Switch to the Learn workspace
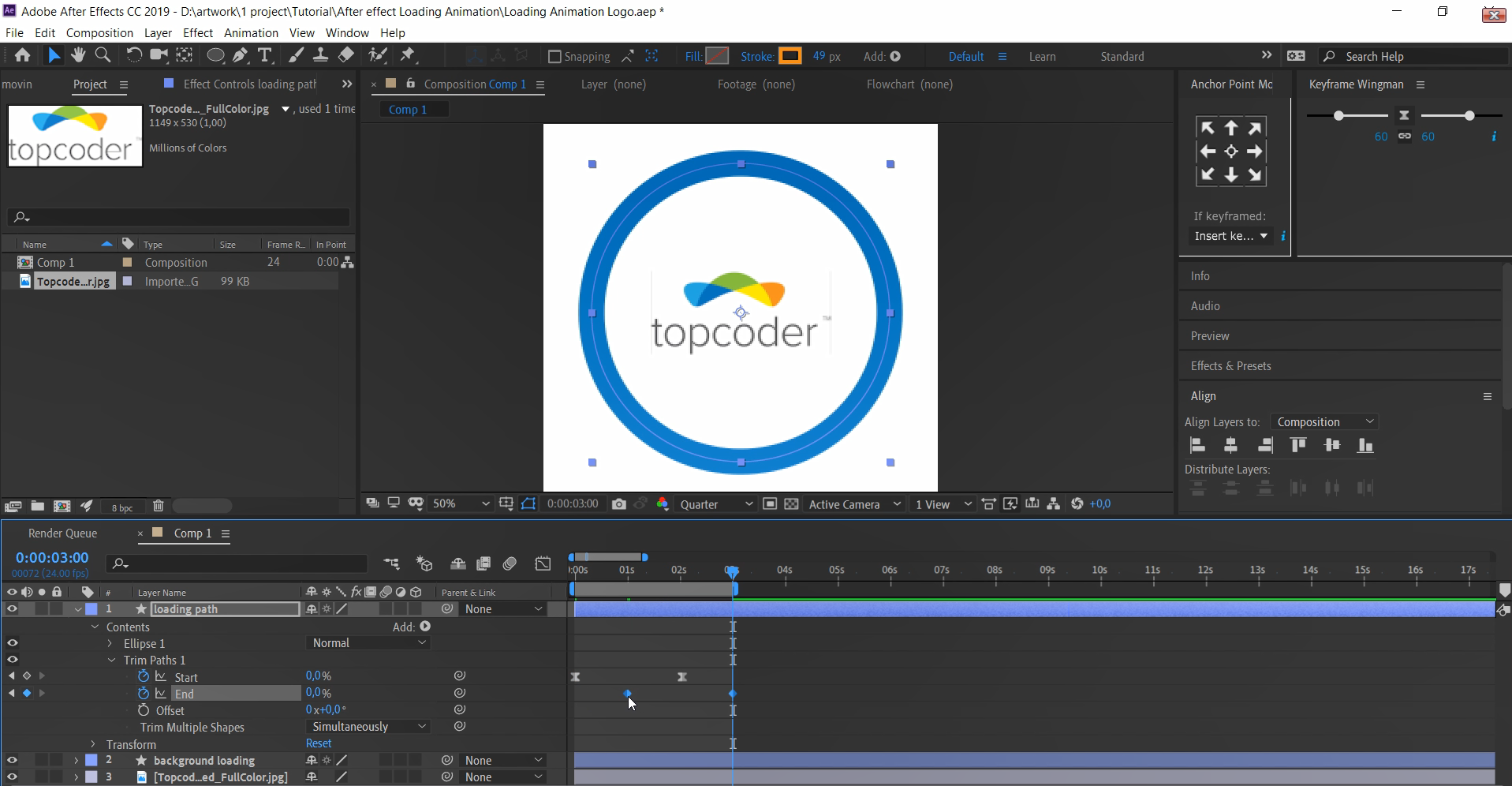The width and height of the screenshot is (1512, 786). pos(1042,56)
